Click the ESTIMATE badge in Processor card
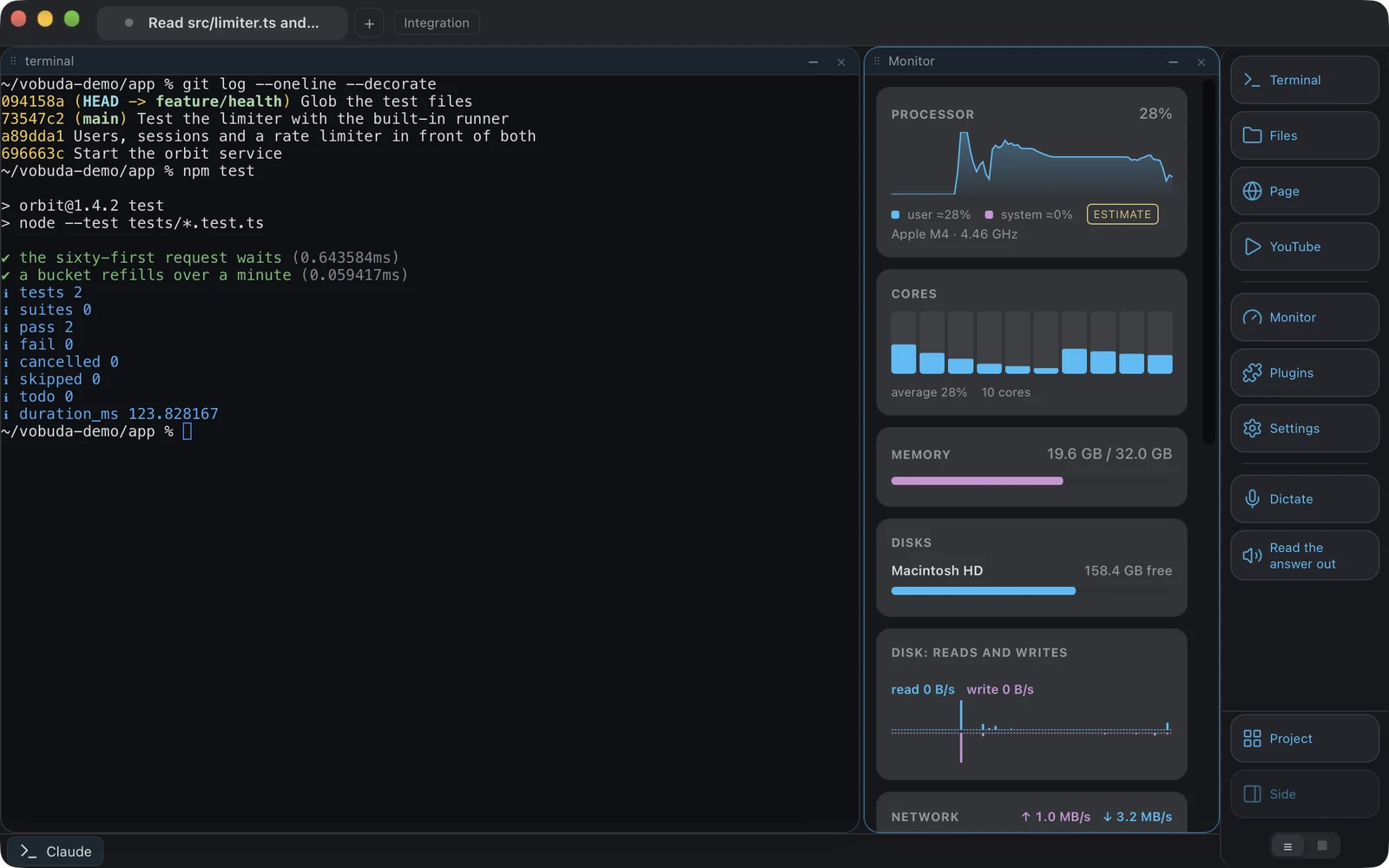 tap(1122, 214)
